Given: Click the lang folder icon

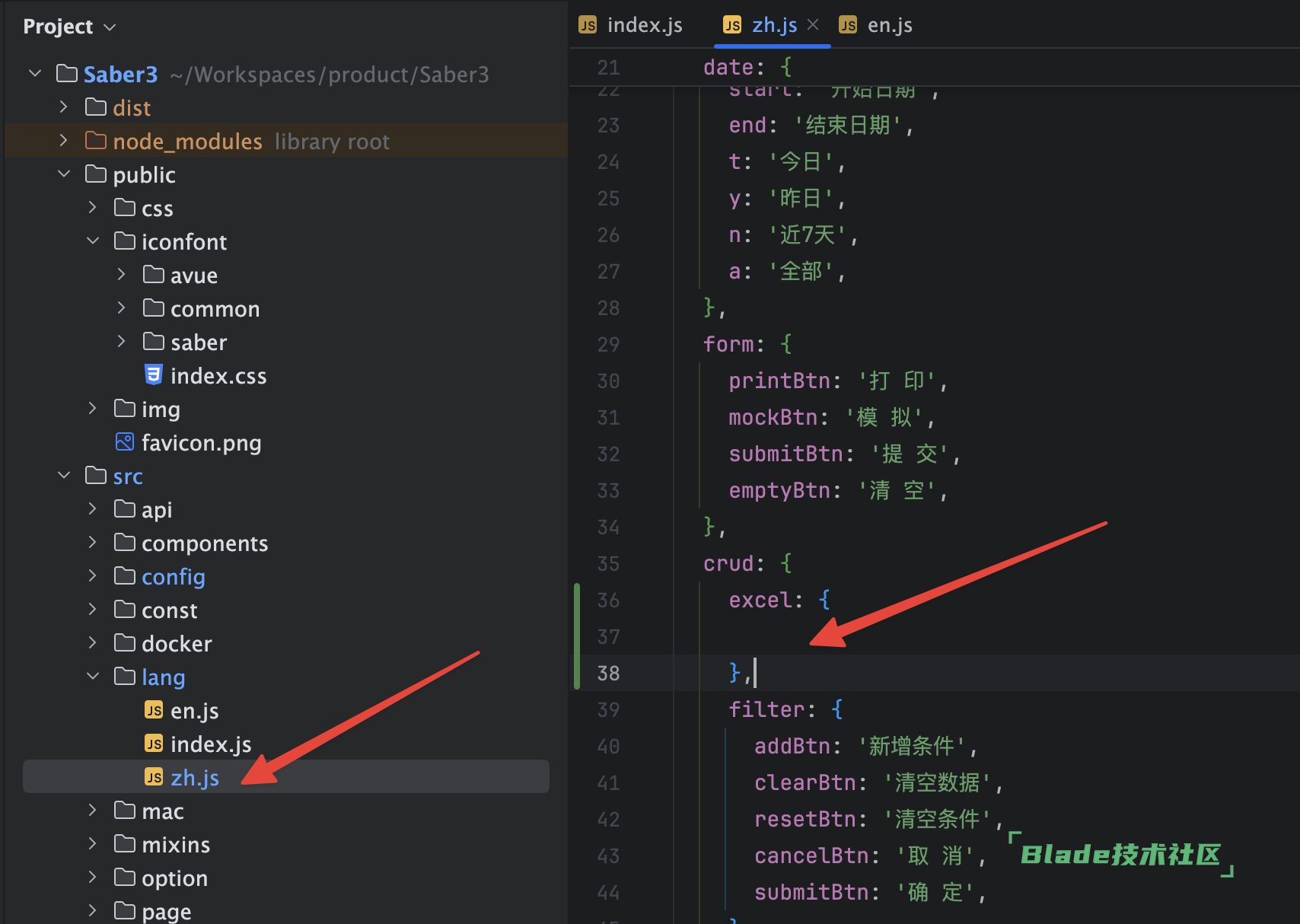Looking at the screenshot, I should [125, 676].
